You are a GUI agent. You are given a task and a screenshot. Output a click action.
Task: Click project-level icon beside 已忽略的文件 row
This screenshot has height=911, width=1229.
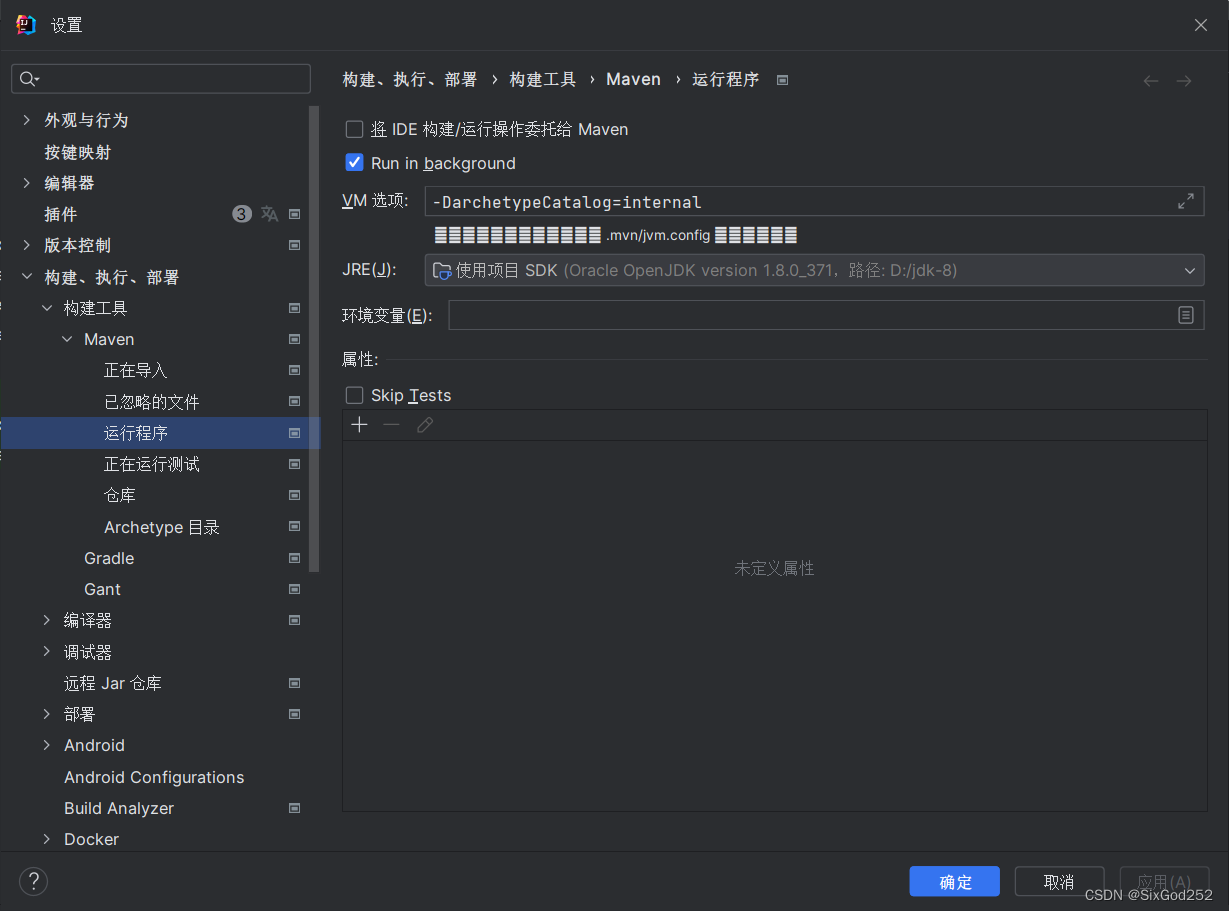(295, 401)
